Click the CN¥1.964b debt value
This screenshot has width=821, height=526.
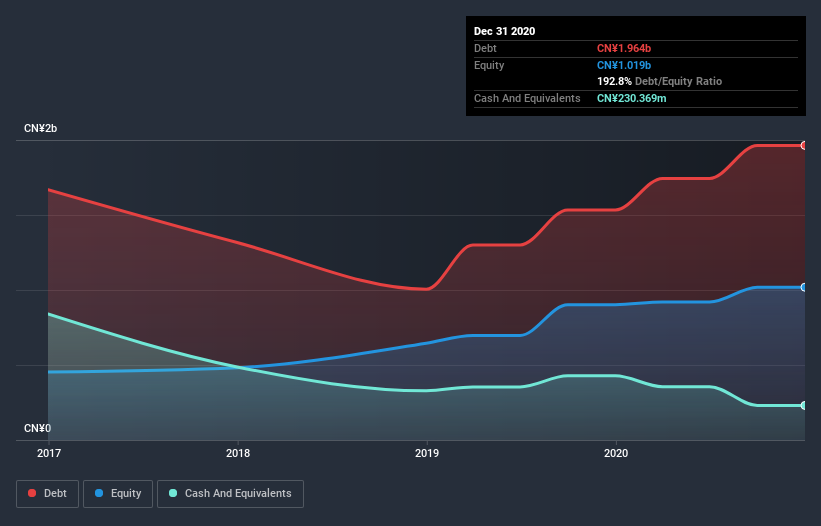624,48
